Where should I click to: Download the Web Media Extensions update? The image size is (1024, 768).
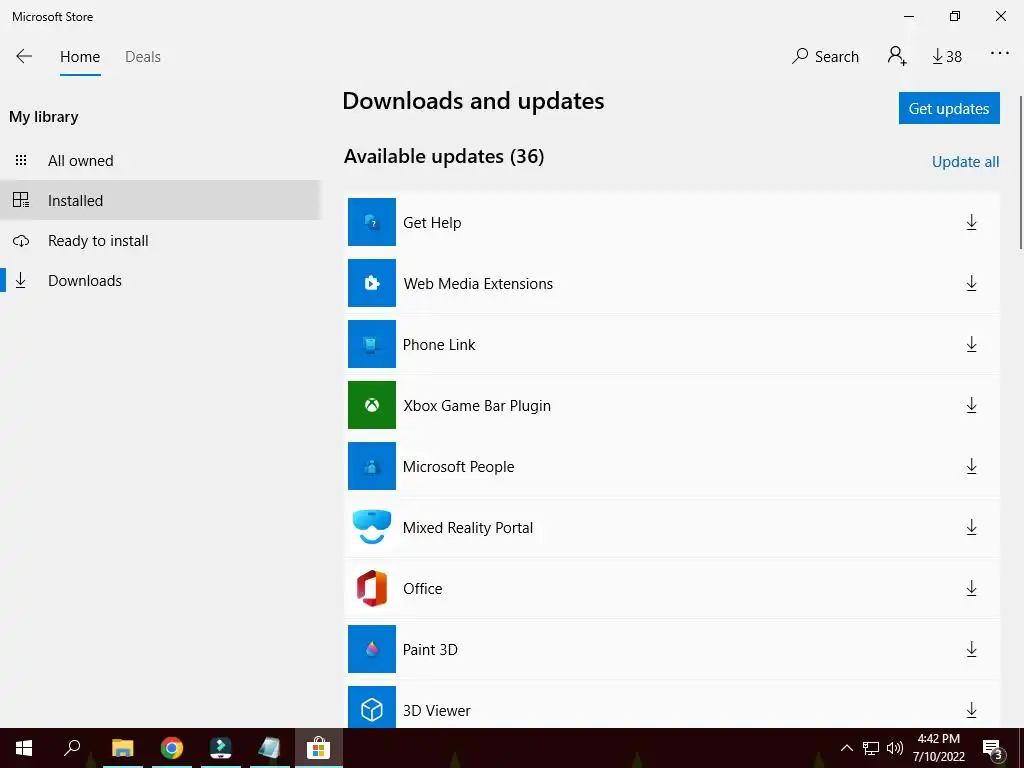pyautogui.click(x=971, y=283)
